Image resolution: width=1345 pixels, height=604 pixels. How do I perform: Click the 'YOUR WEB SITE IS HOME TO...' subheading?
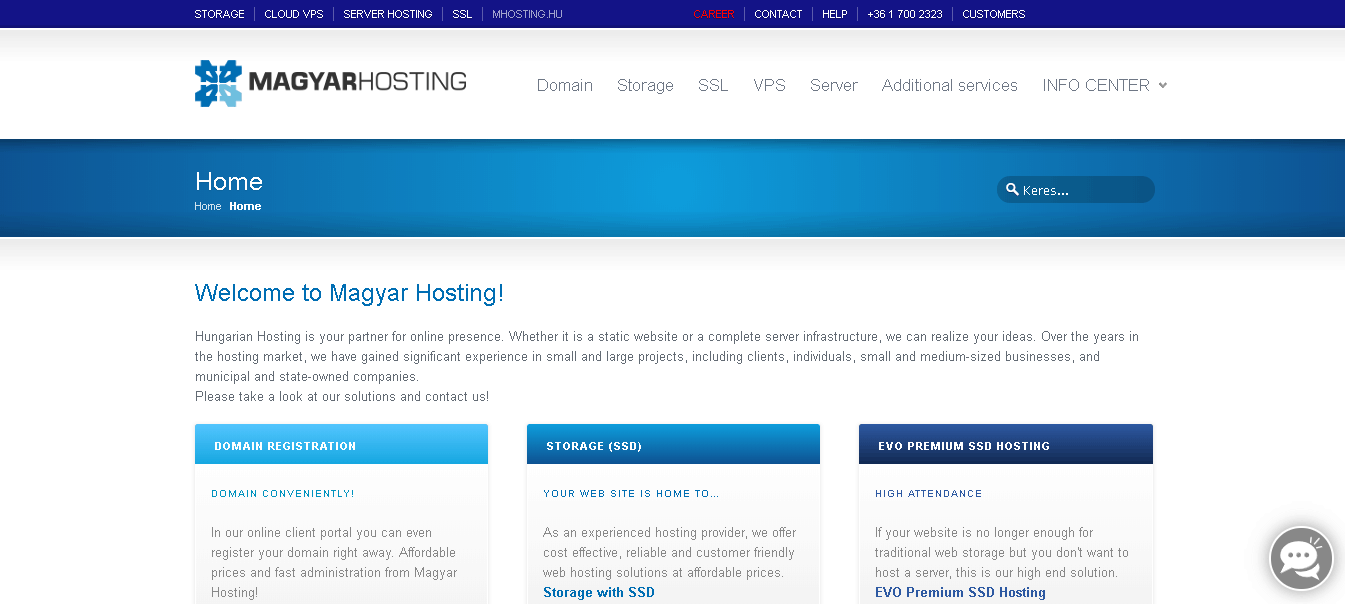[631, 493]
